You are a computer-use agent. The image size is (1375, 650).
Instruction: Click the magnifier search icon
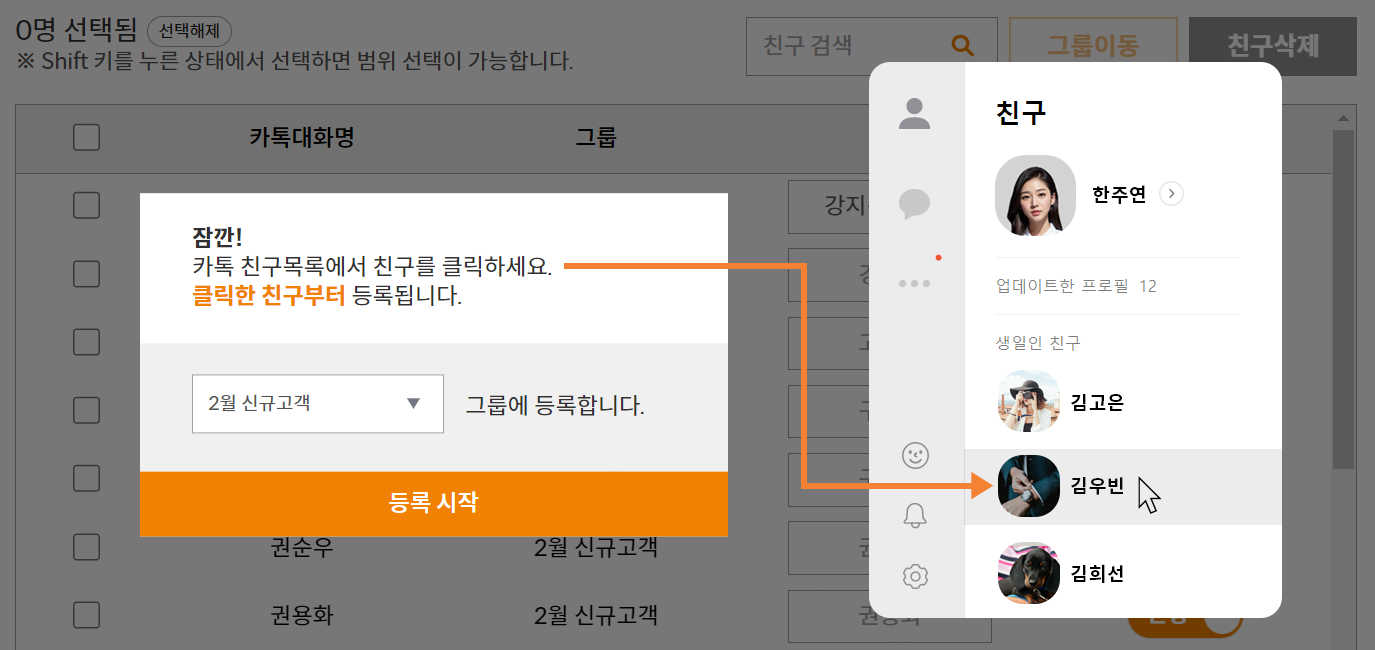pyautogui.click(x=962, y=45)
